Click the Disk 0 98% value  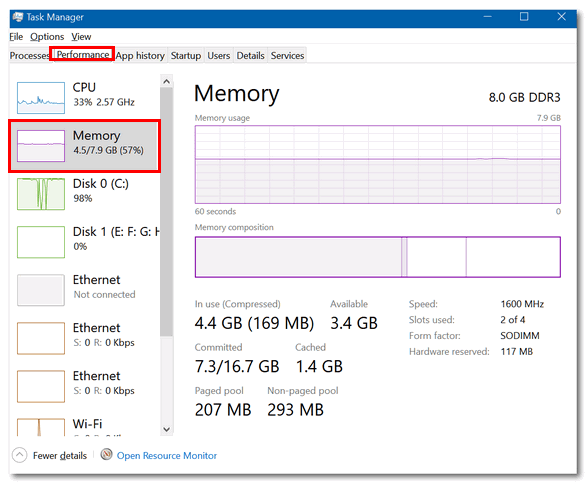tap(83, 198)
